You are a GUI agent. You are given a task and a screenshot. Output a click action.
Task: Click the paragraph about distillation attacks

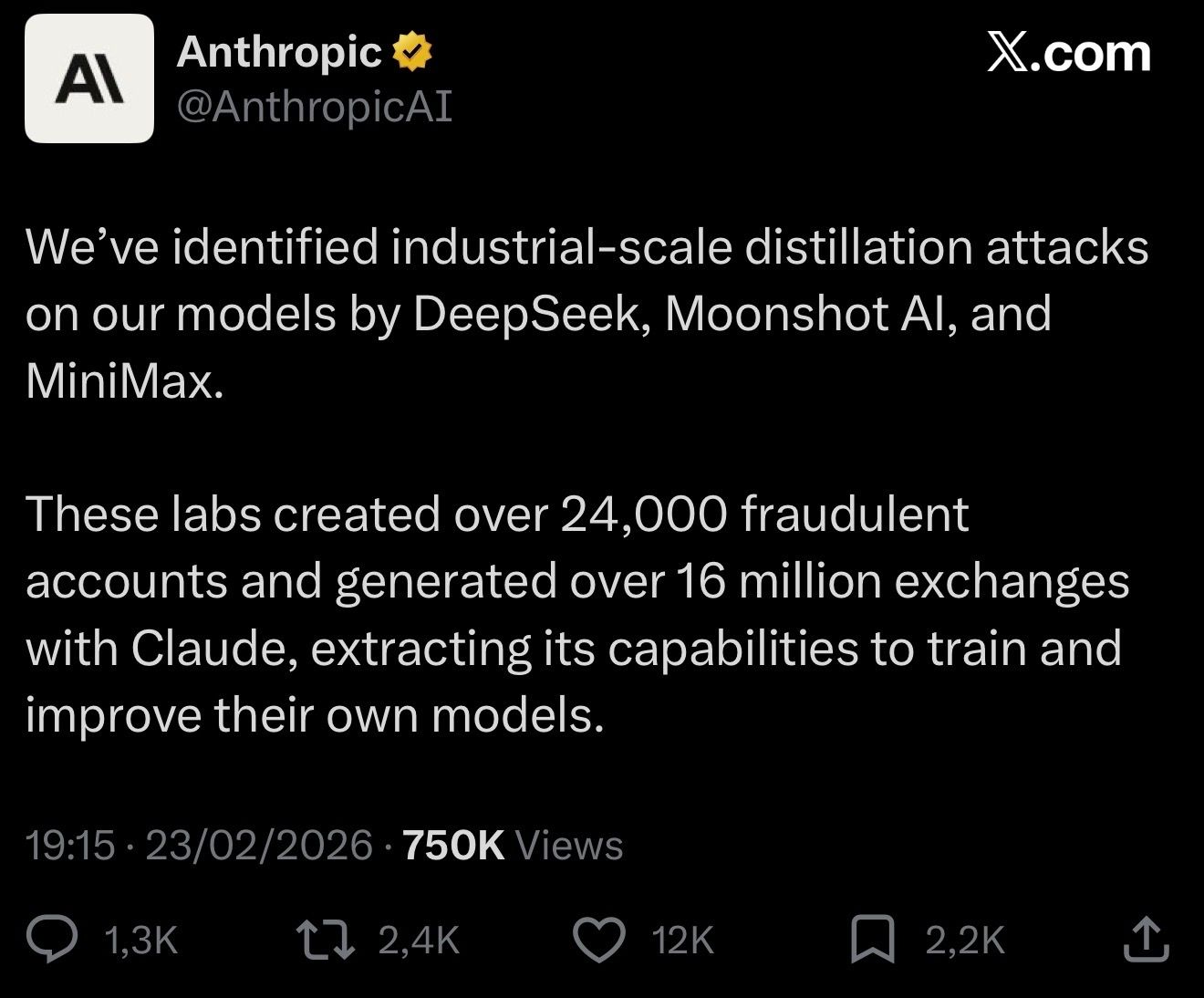click(x=584, y=313)
